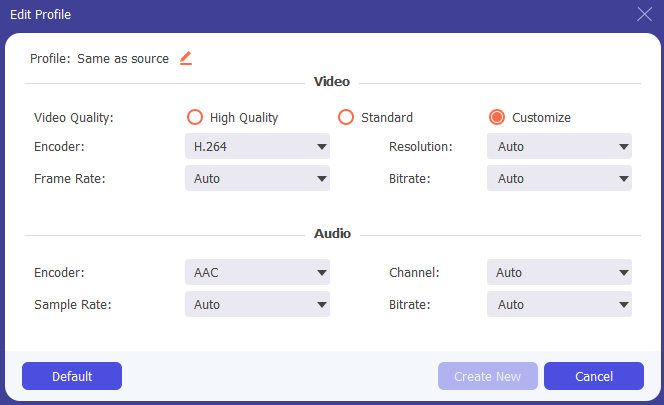Click the Video section heading
664x405 pixels.
332,82
